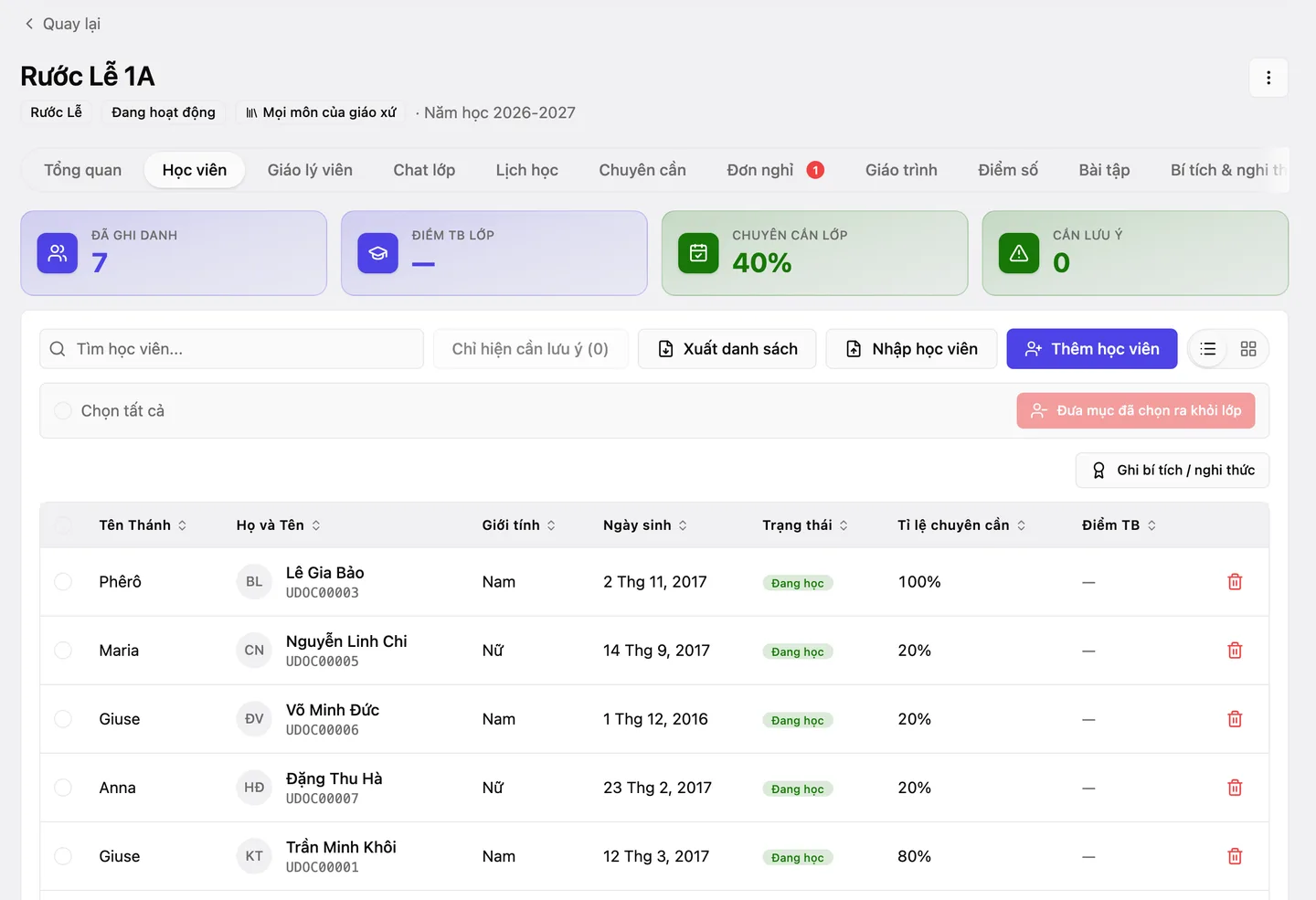This screenshot has height=900, width=1316.
Task: Sort table by Tên Thánh column
Action: click(x=143, y=525)
